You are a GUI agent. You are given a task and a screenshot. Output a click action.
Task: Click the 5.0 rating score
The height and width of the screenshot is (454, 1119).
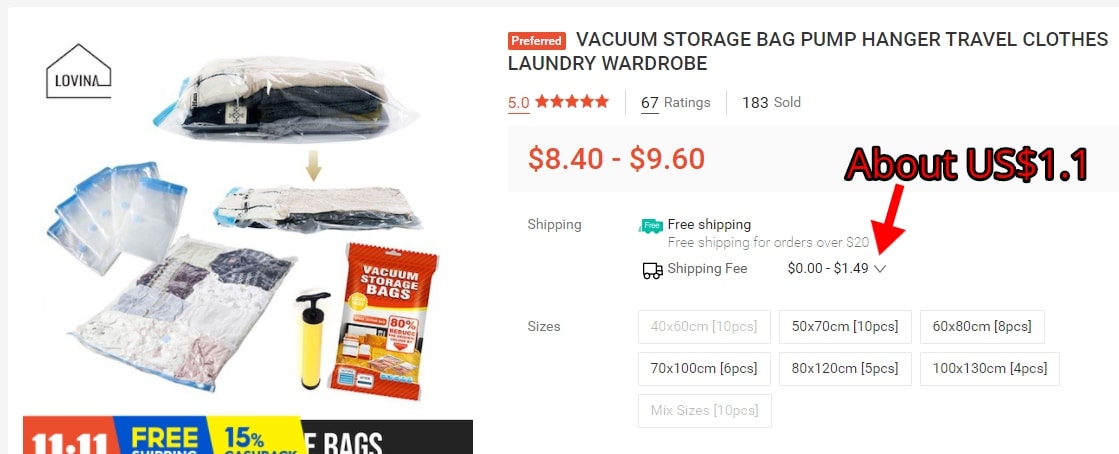tap(519, 102)
